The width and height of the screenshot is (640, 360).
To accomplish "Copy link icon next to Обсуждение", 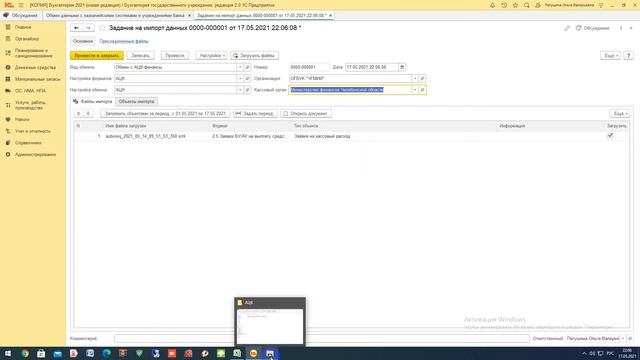I will point(567,28).
